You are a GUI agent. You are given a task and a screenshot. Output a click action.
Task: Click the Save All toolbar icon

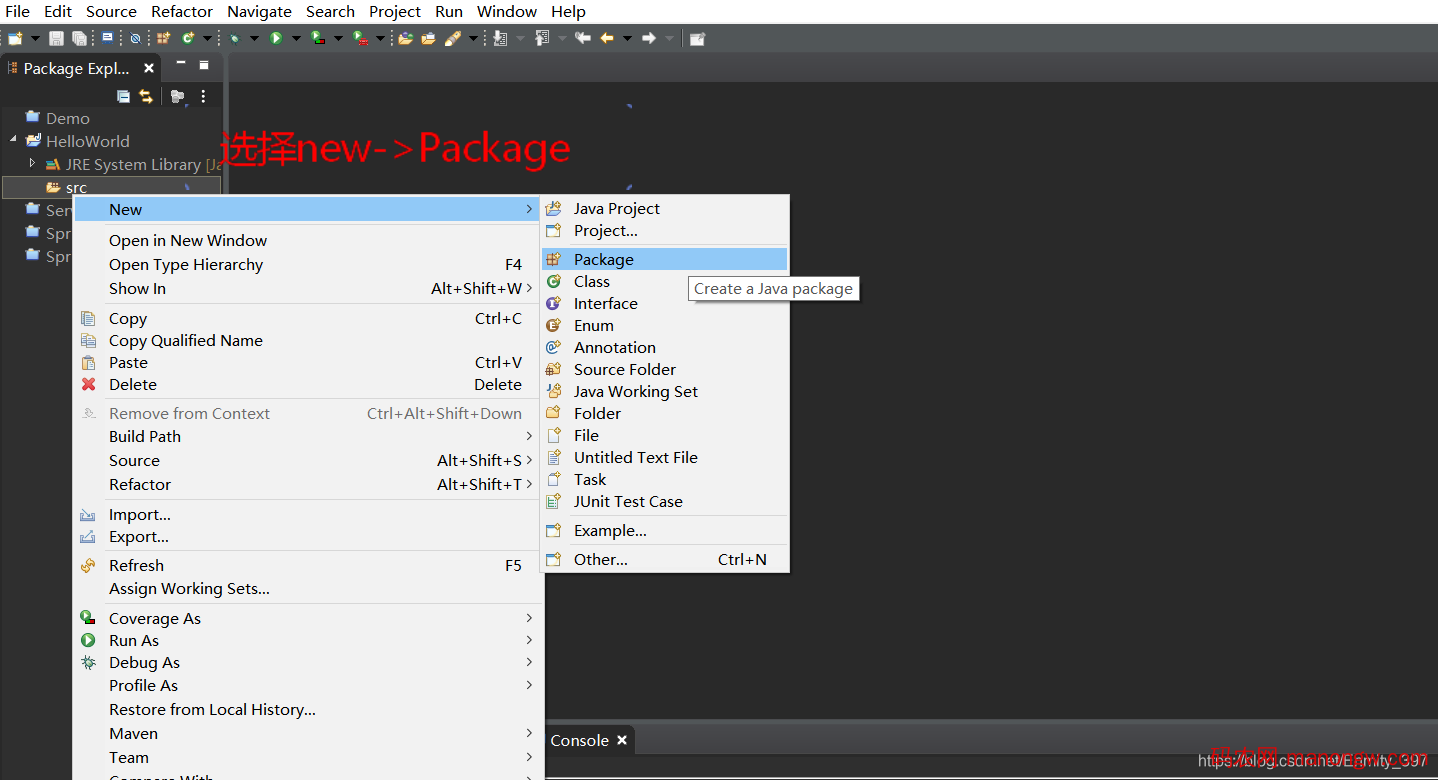coord(79,38)
